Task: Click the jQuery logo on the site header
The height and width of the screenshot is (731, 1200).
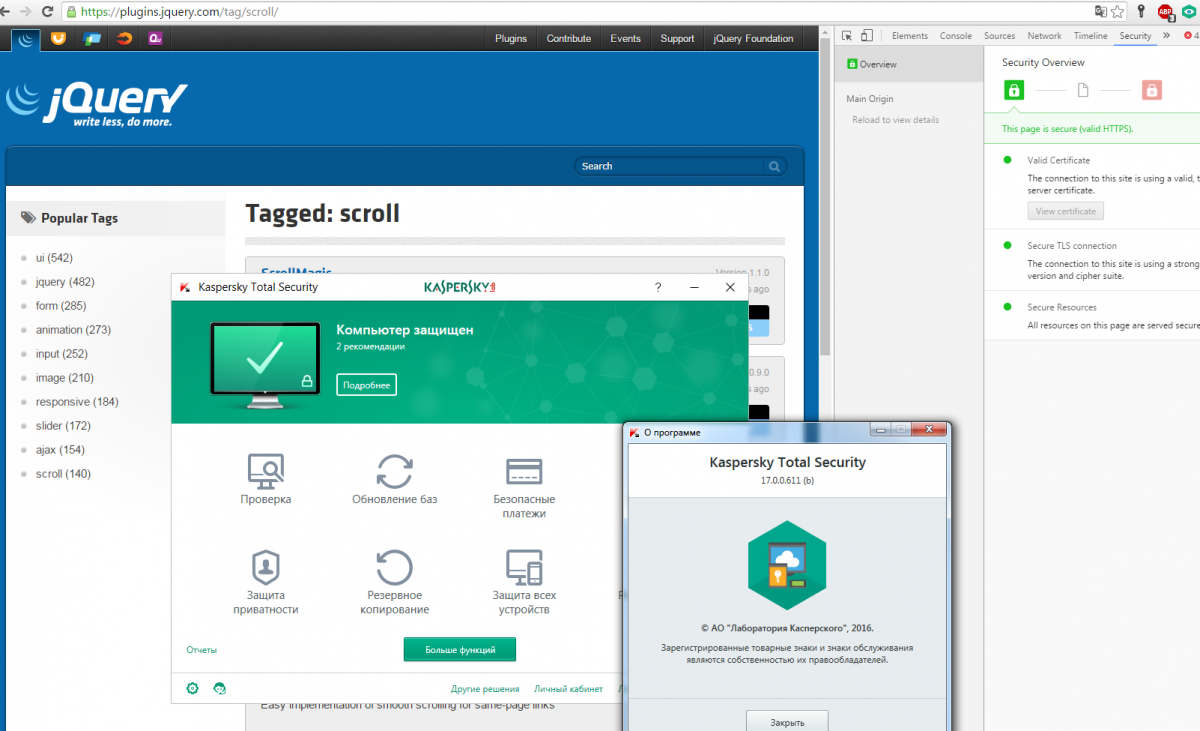Action: 96,104
